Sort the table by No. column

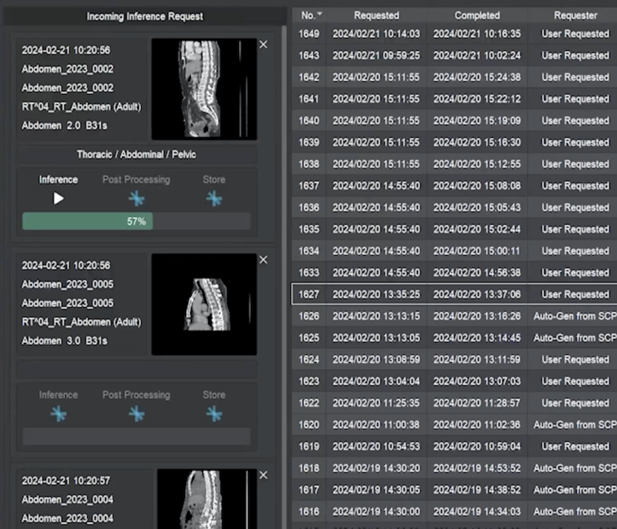313,15
